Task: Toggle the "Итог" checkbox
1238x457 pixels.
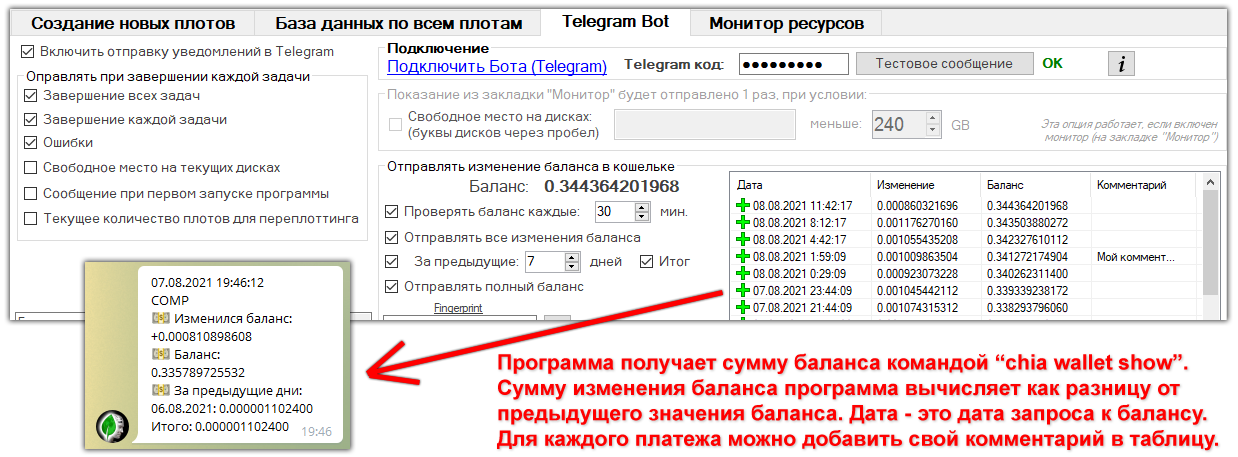Action: pyautogui.click(x=647, y=262)
